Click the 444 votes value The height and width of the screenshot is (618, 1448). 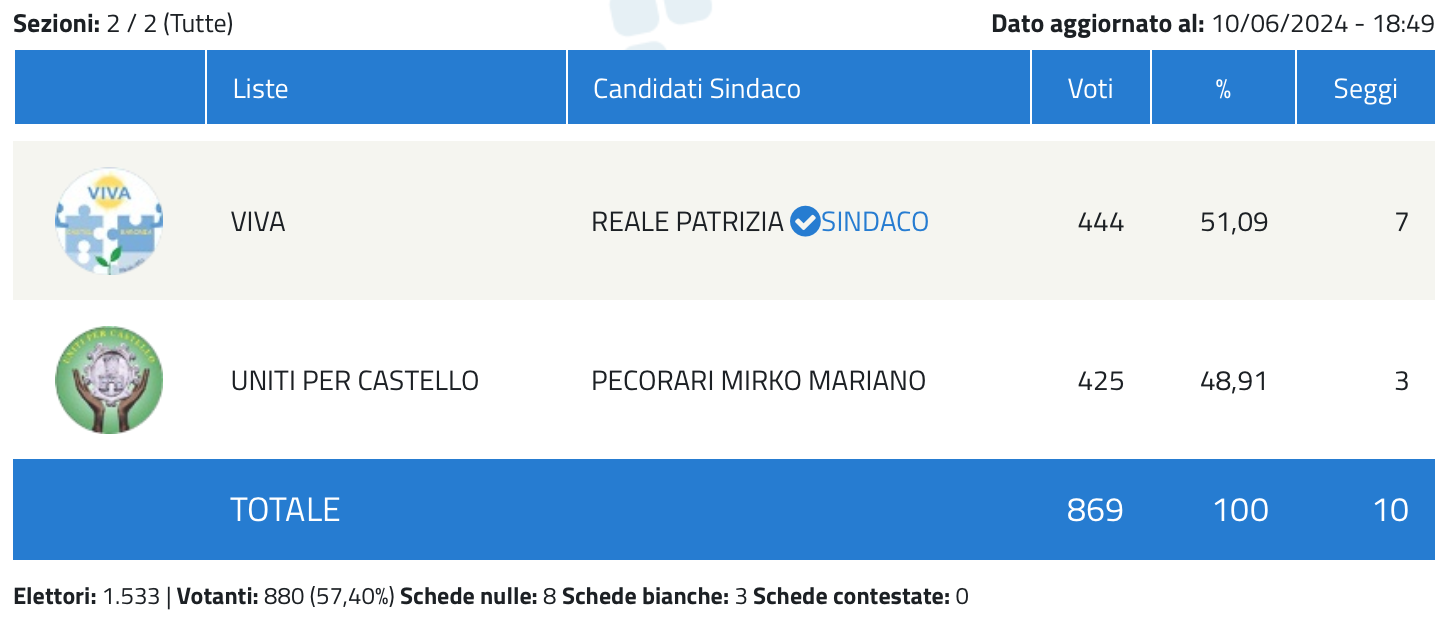1101,221
